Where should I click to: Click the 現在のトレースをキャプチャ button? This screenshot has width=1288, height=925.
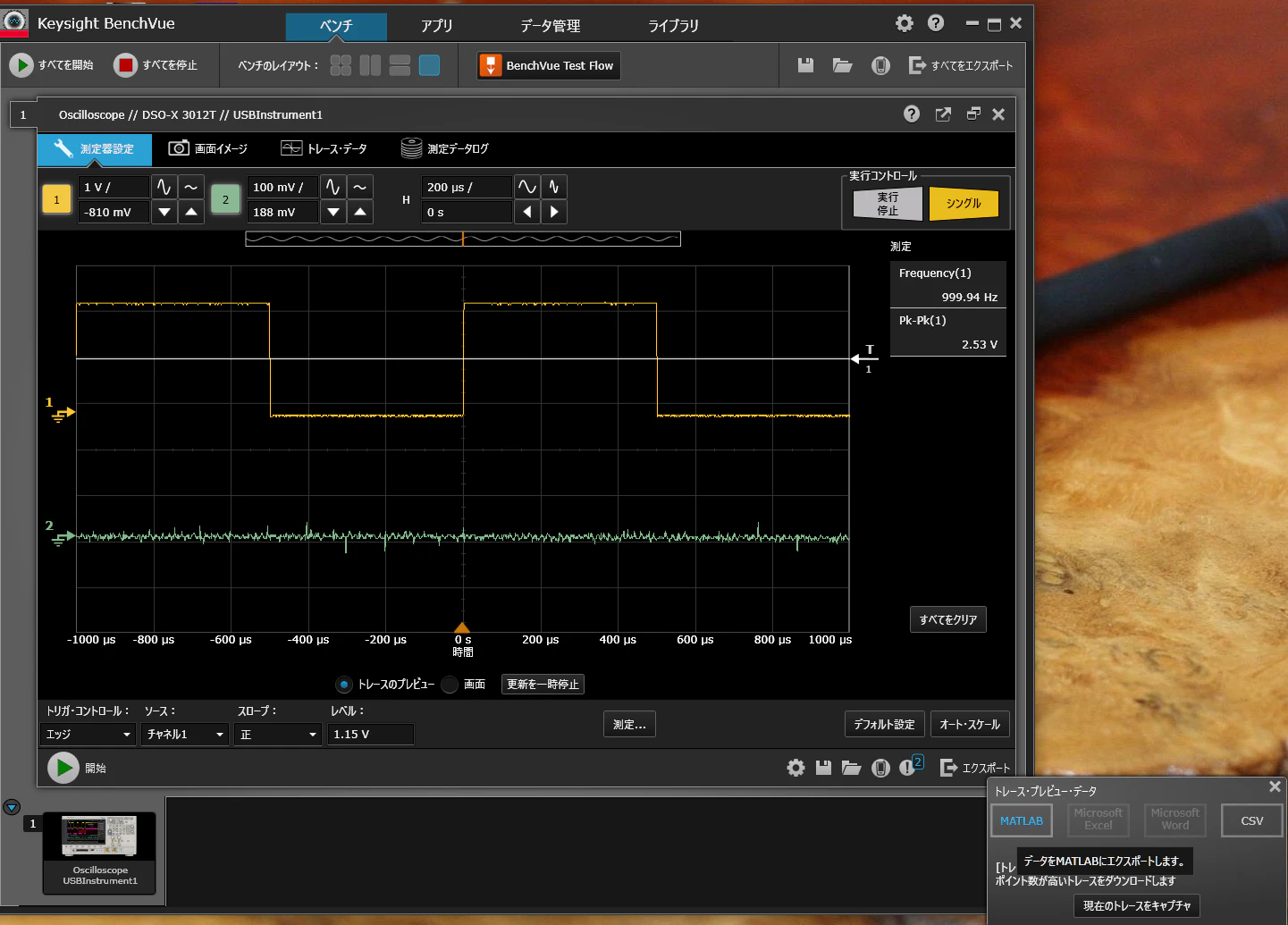click(x=1137, y=905)
